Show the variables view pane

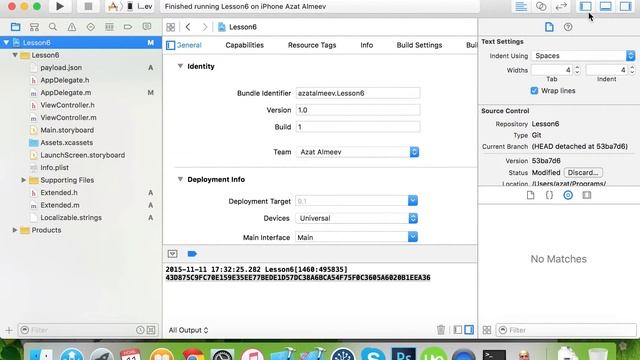click(458, 329)
